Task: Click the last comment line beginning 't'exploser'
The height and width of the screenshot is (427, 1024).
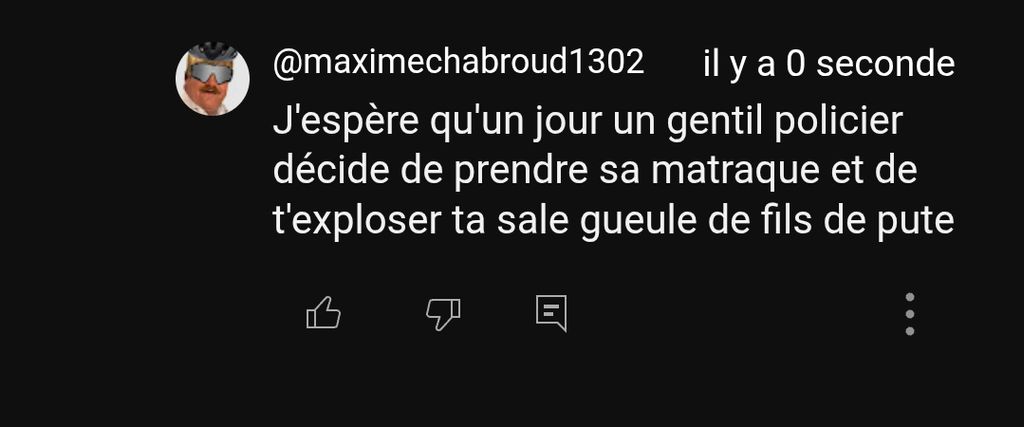Action: (613, 221)
